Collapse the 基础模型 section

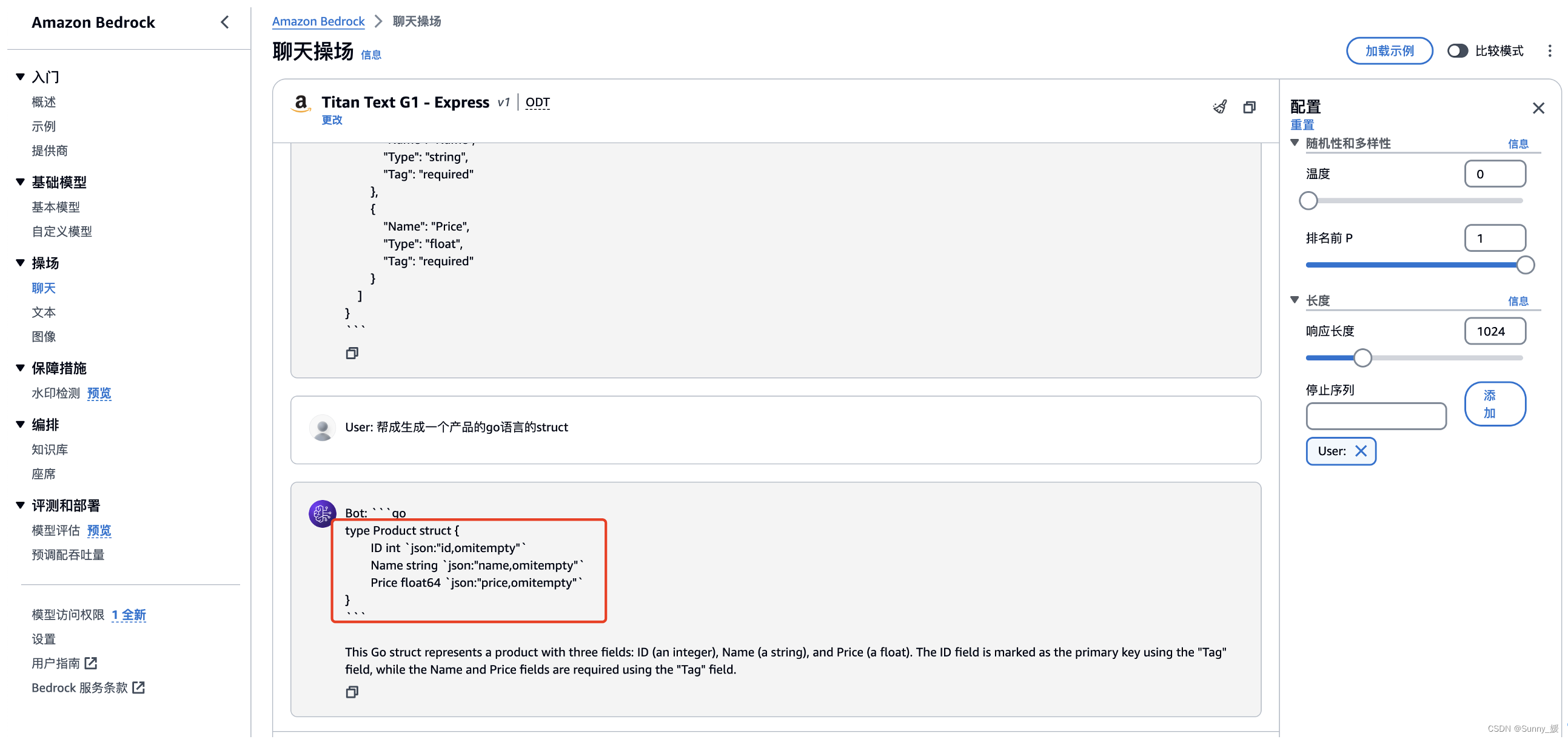(20, 181)
